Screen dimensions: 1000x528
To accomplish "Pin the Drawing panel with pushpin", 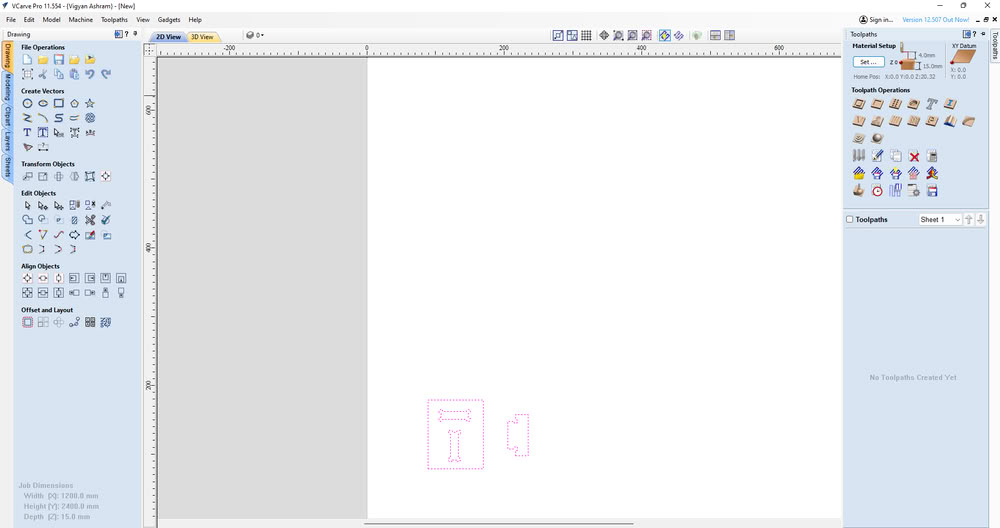I will [x=135, y=34].
